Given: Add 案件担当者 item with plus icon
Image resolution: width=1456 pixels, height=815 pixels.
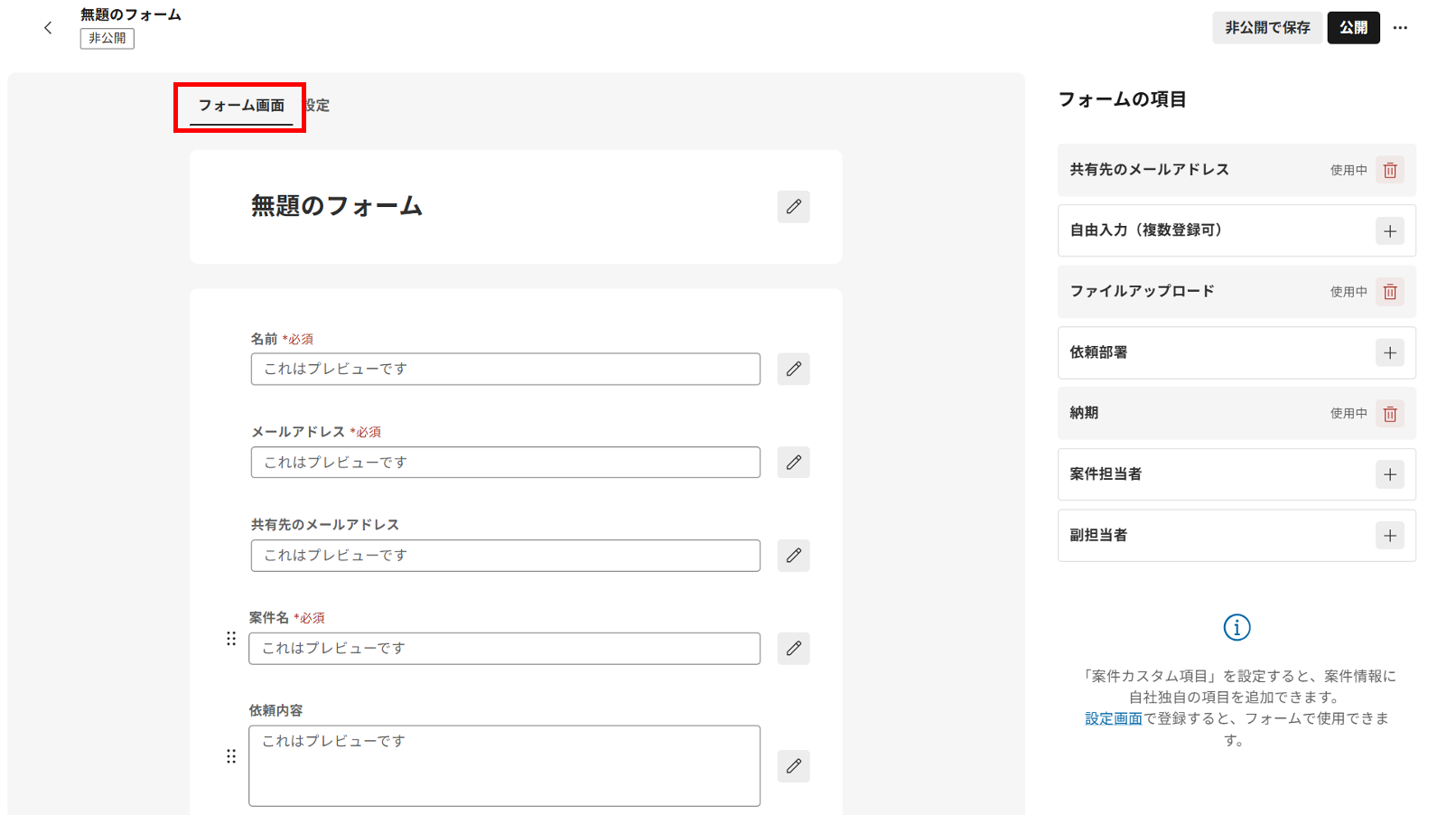Looking at the screenshot, I should [x=1390, y=474].
